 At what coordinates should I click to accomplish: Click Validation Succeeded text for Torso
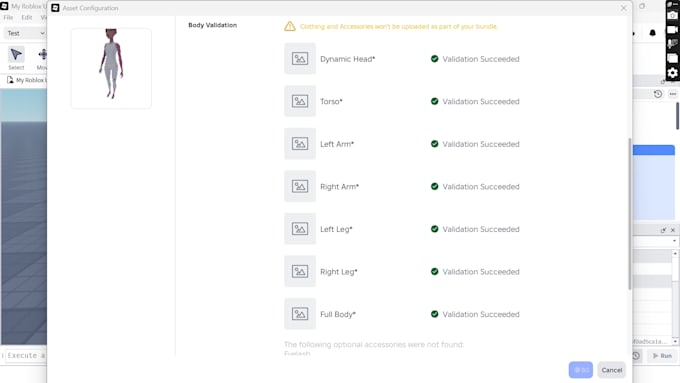pos(481,101)
